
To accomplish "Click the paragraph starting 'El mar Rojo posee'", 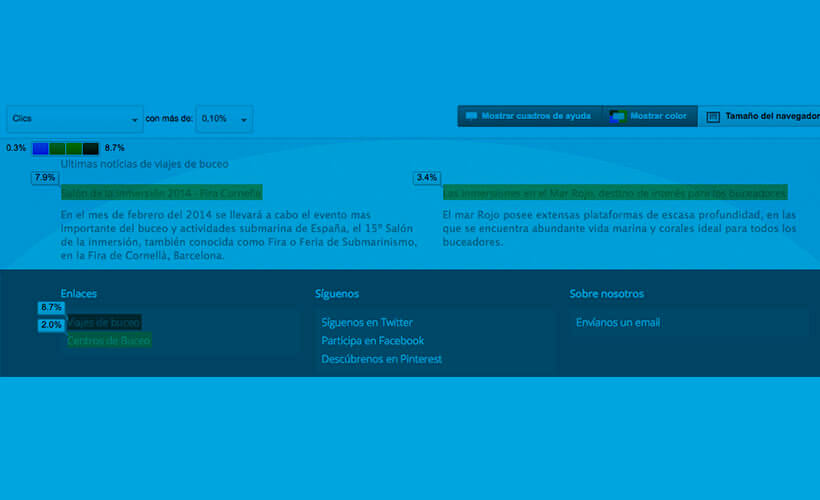I will coord(619,229).
